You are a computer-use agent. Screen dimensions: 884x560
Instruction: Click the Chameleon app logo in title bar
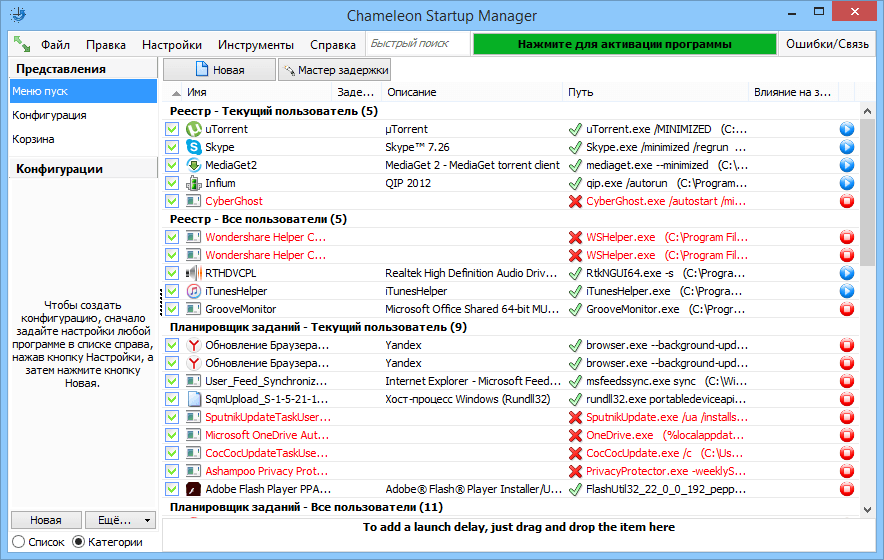coord(18,15)
